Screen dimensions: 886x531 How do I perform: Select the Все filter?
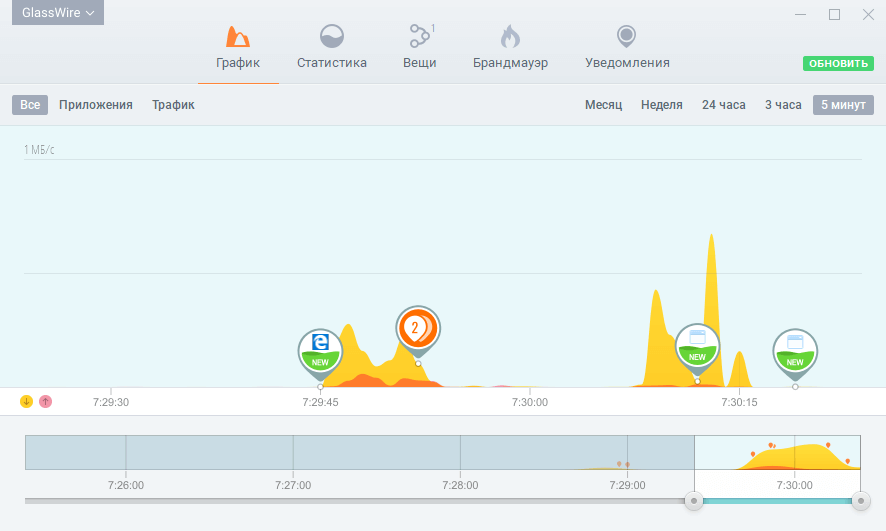[x=30, y=105]
